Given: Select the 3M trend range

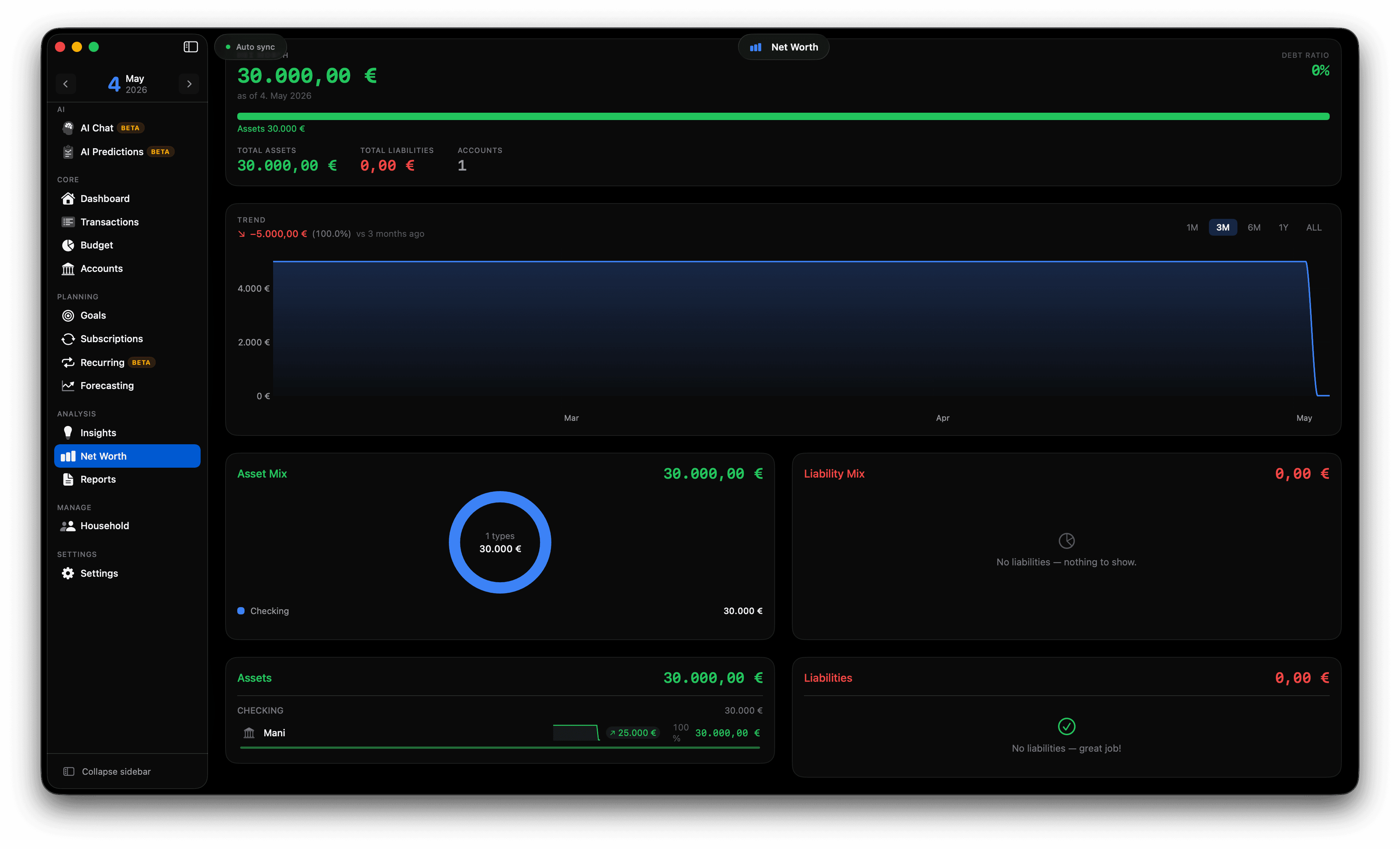Looking at the screenshot, I should tap(1223, 227).
